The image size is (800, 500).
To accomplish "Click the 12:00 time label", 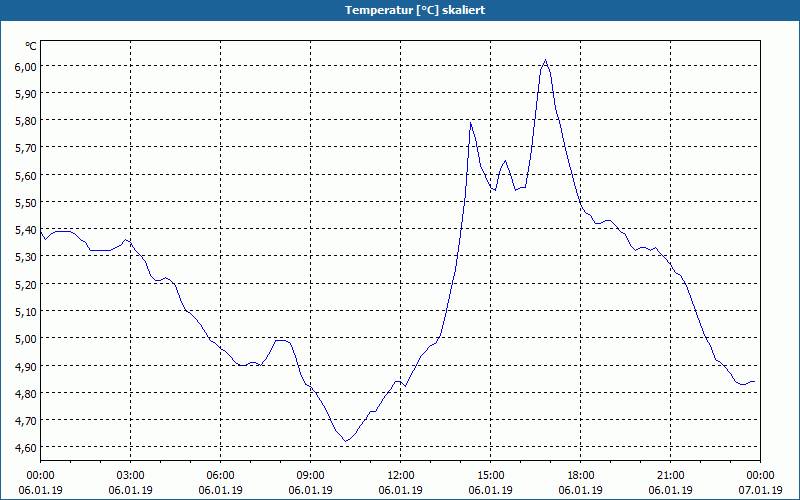I will pos(401,476).
